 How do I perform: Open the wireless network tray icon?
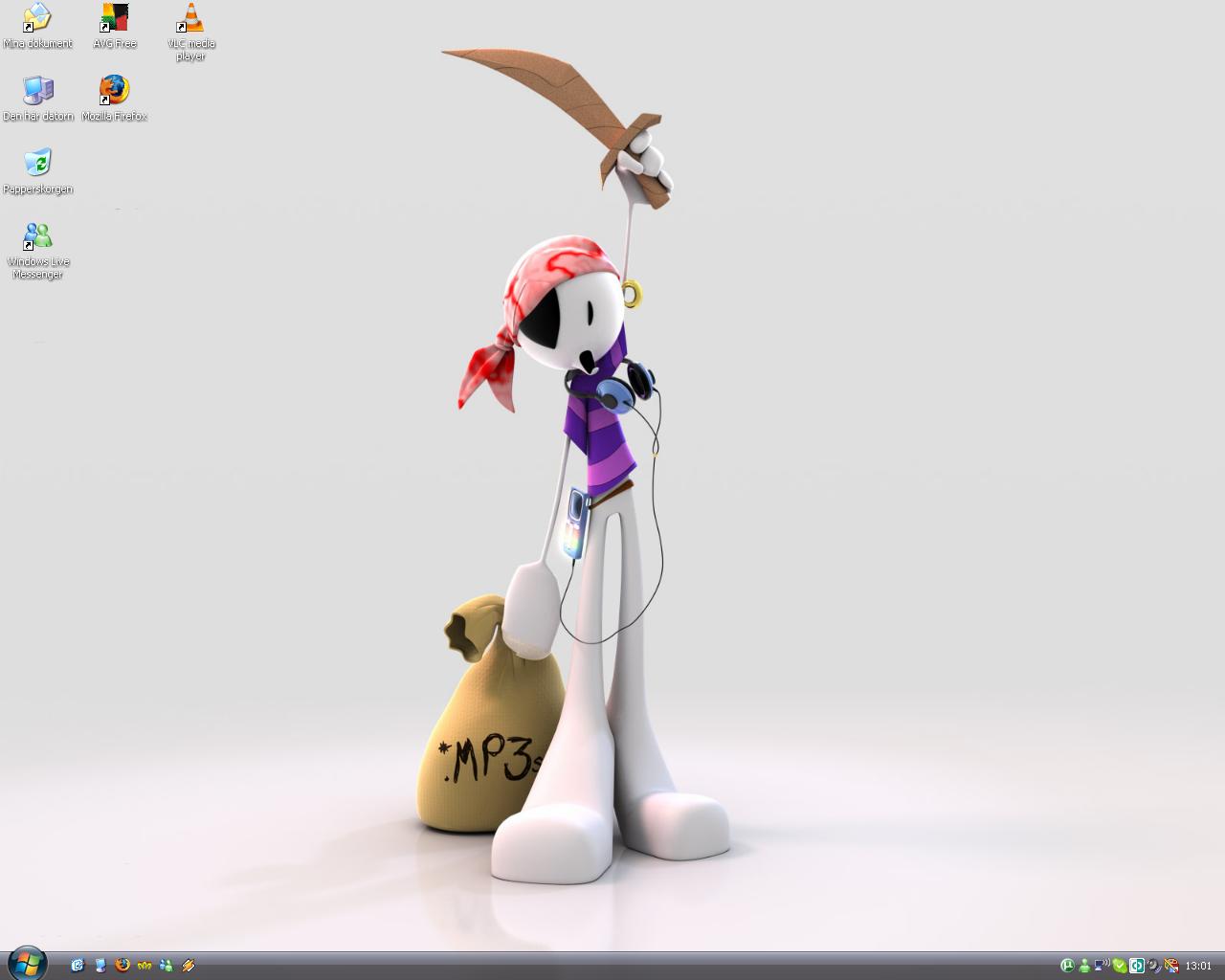click(x=1102, y=966)
